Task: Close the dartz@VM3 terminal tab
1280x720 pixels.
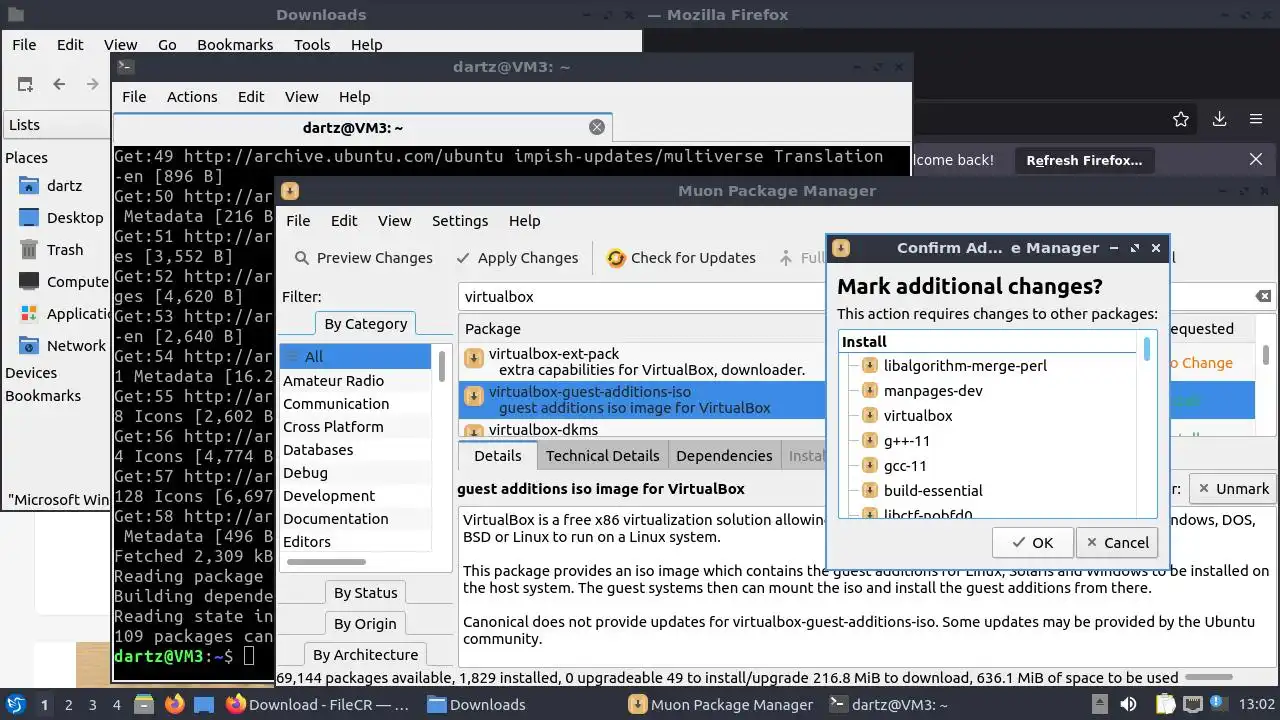Action: coord(597,127)
